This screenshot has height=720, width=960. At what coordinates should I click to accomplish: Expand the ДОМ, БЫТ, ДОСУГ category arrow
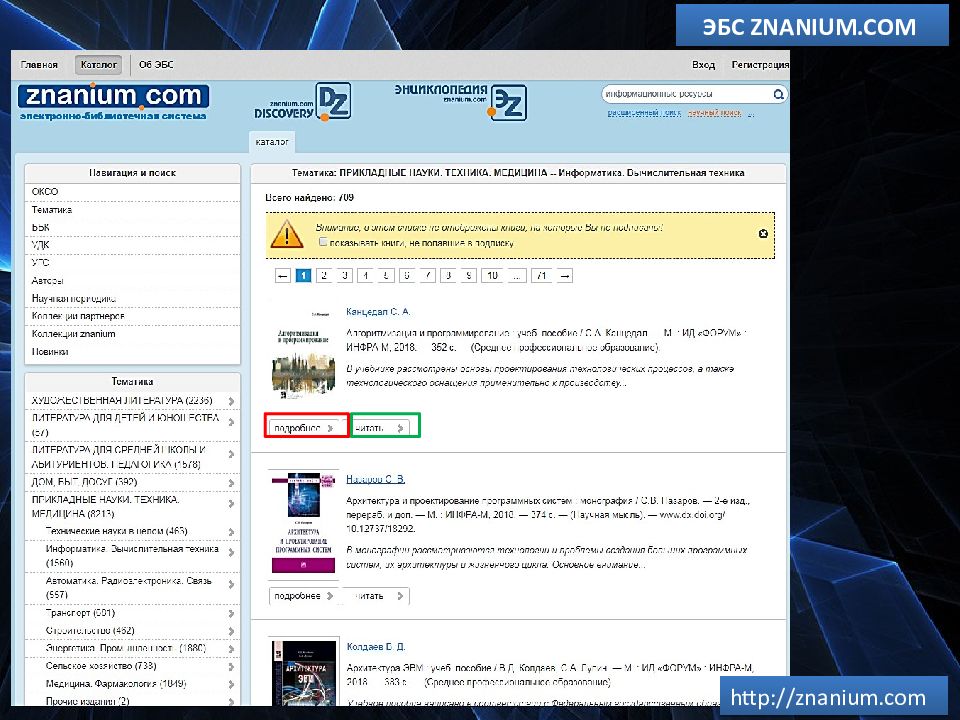pos(231,483)
